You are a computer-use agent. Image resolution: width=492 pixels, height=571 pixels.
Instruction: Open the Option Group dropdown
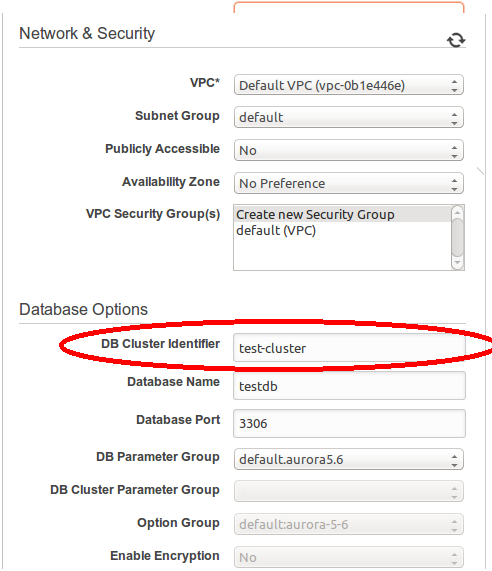point(349,524)
